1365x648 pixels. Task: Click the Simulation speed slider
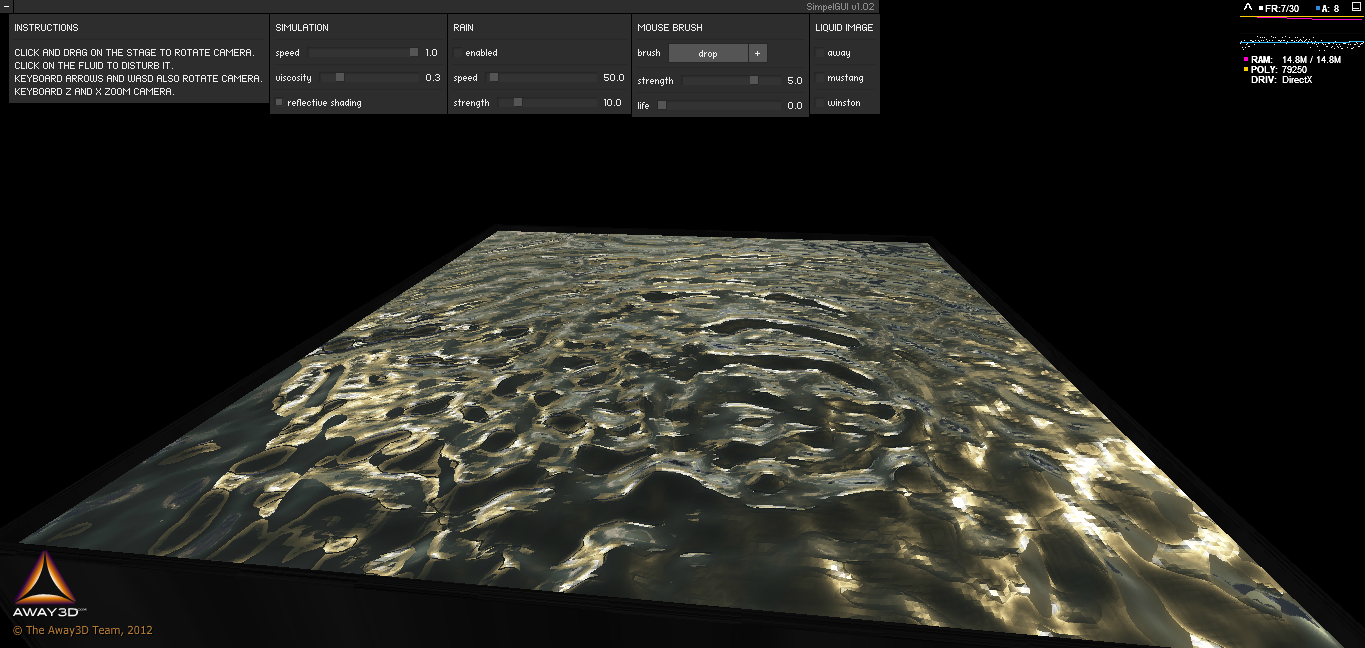pos(364,53)
